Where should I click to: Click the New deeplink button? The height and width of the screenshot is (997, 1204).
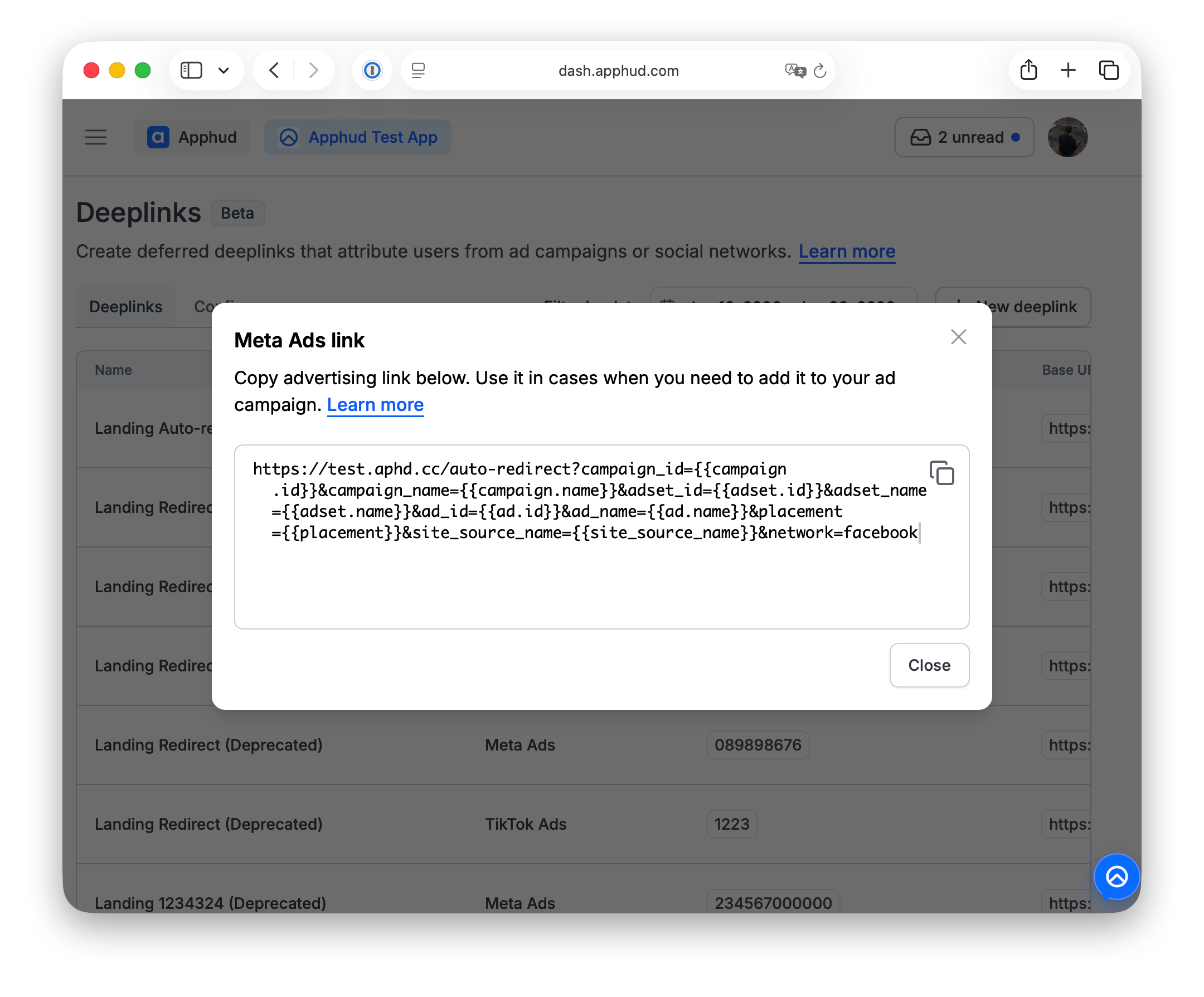[1012, 307]
